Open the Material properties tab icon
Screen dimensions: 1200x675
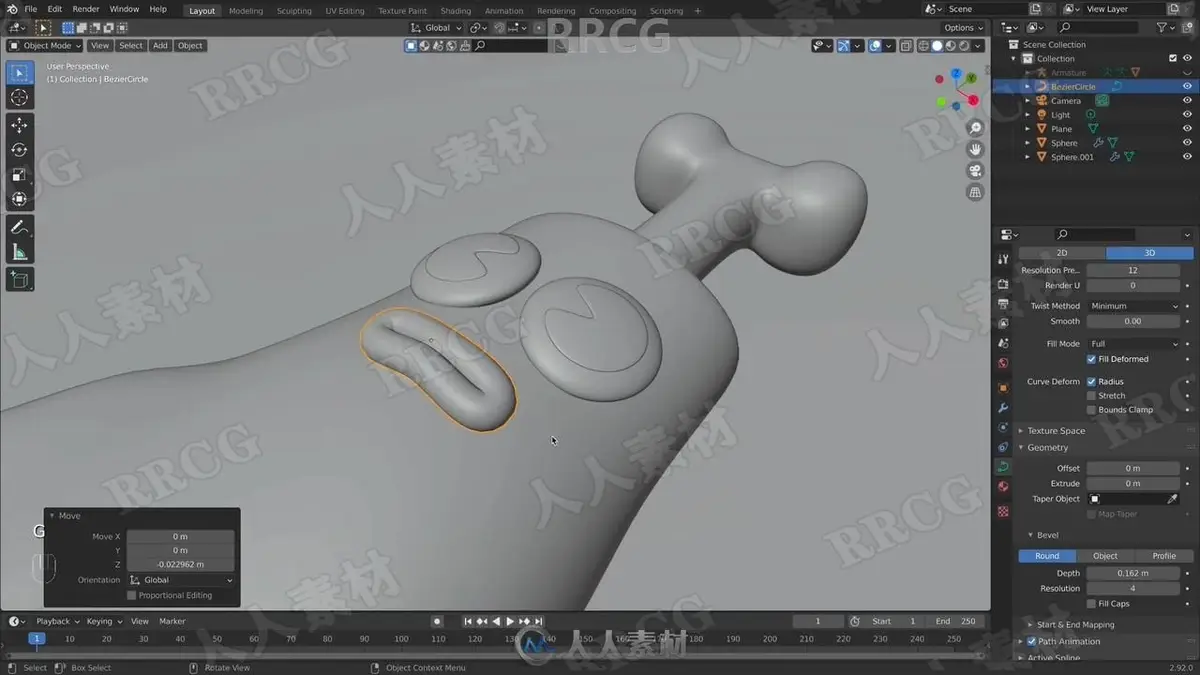[x=1003, y=487]
